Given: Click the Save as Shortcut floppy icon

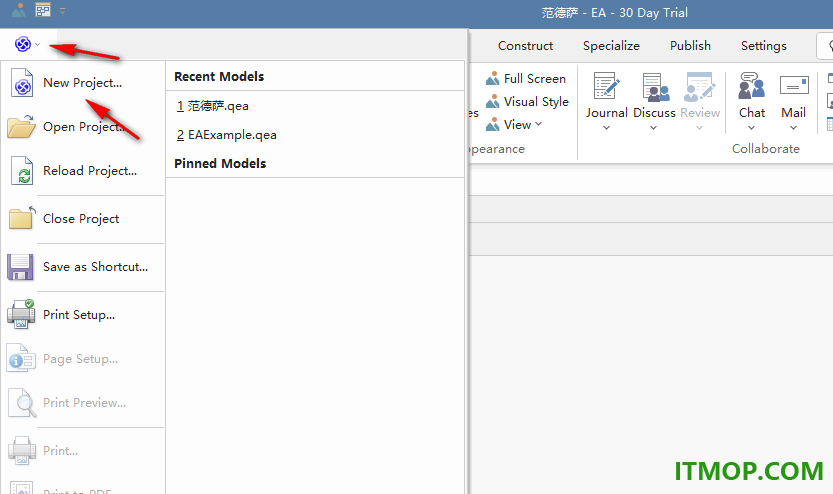Looking at the screenshot, I should (x=20, y=267).
